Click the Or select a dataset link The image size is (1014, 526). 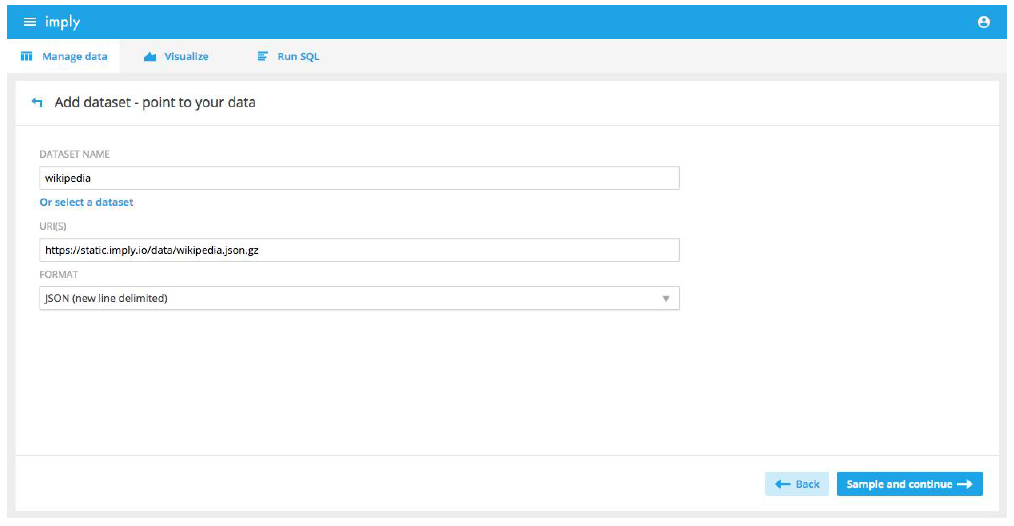(86, 202)
